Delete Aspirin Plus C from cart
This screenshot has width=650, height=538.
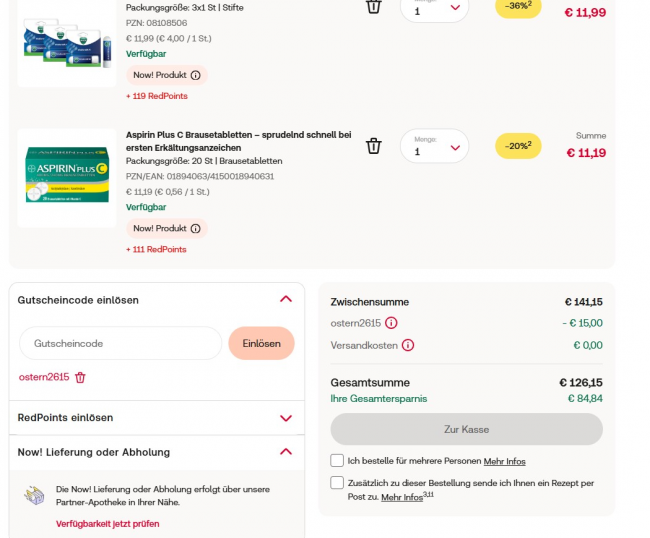[374, 146]
